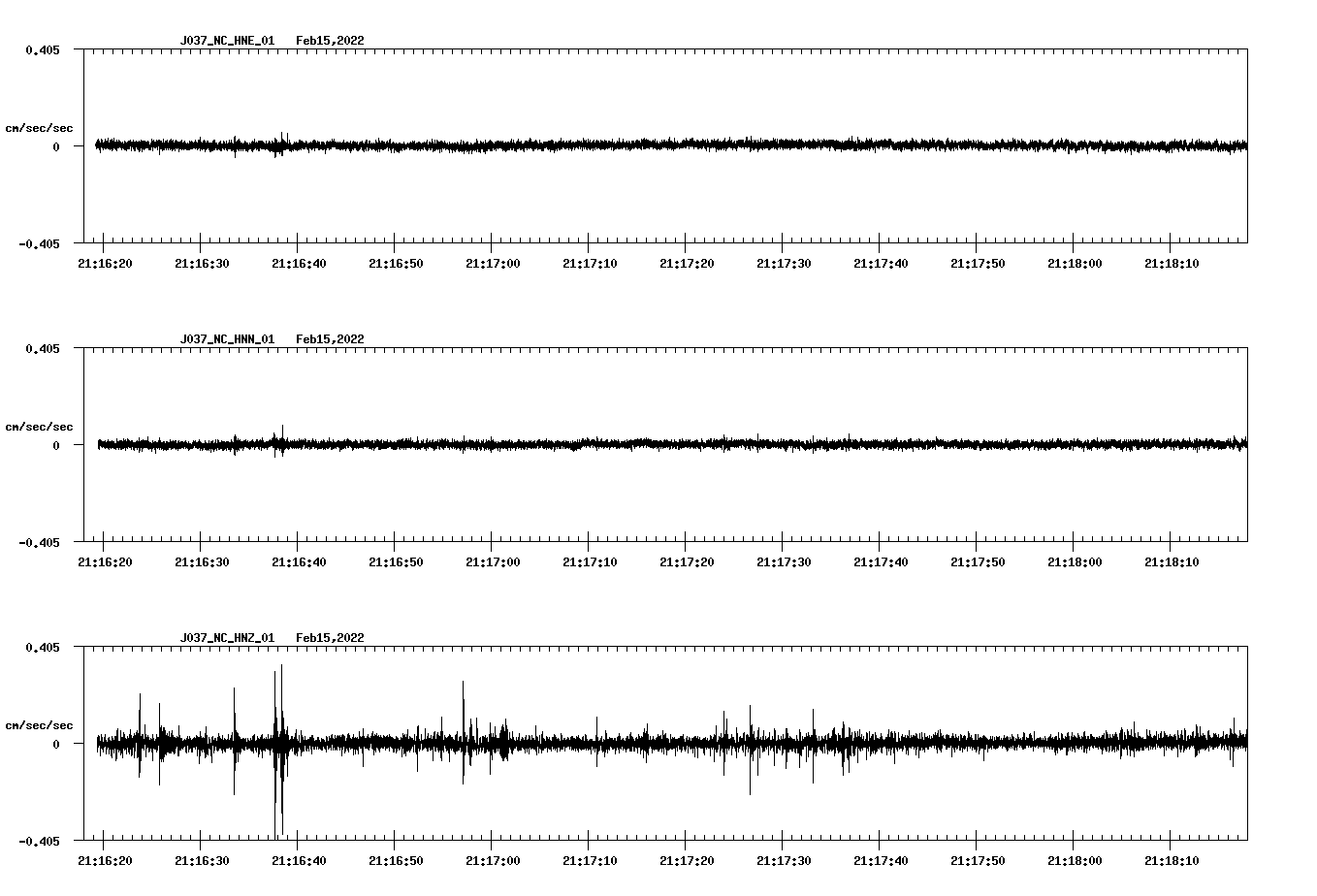Click the Feb15,2022 date on HNN plot
1317x896 pixels.
[x=330, y=339]
